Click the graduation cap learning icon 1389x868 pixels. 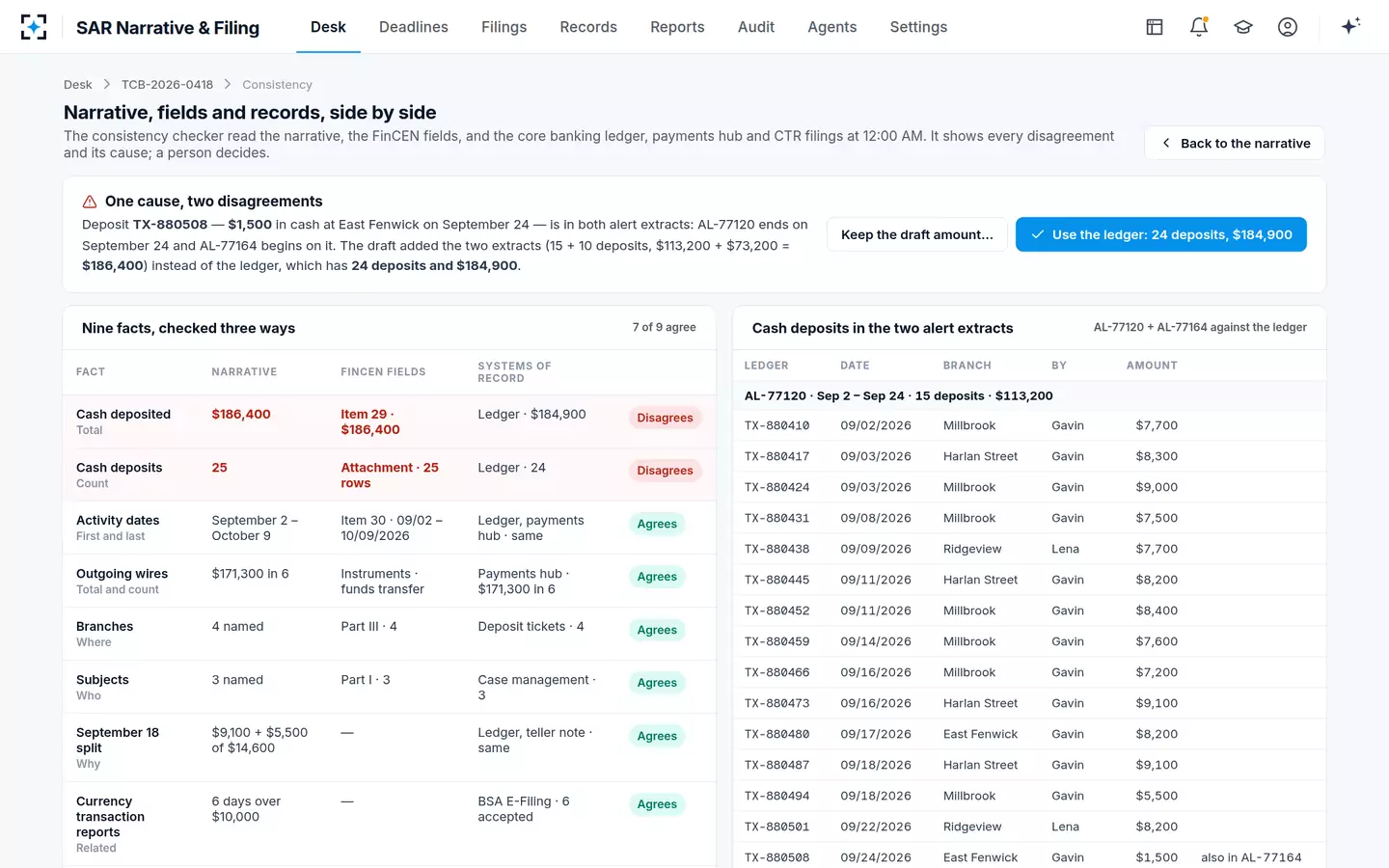(x=1243, y=27)
